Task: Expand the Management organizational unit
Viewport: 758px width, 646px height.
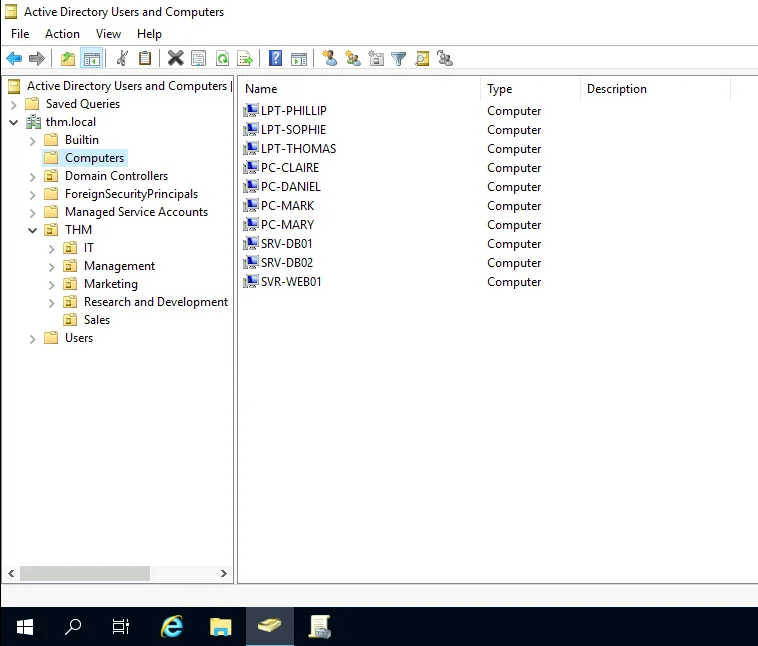Action: click(x=52, y=267)
